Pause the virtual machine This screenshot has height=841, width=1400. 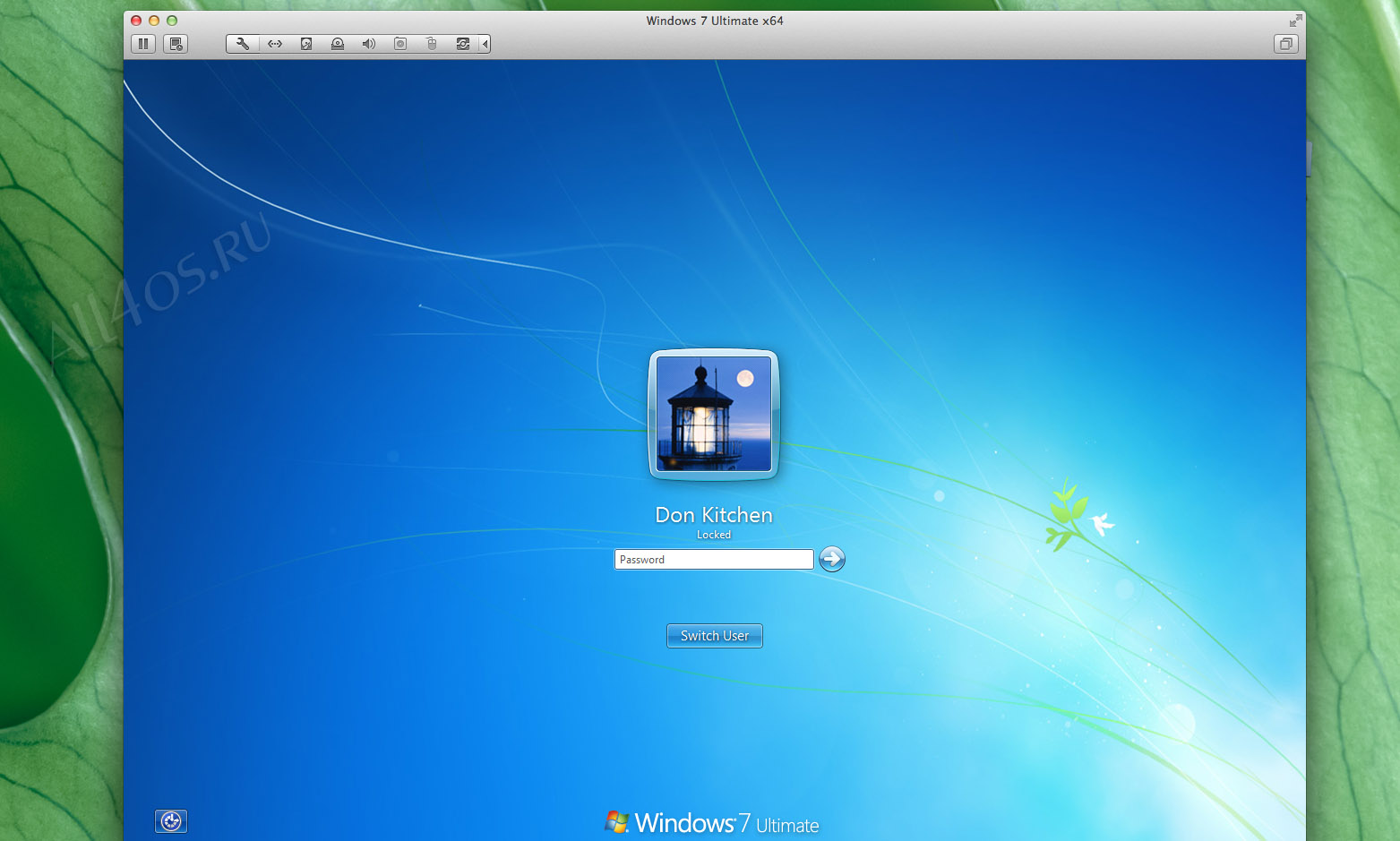click(x=143, y=44)
